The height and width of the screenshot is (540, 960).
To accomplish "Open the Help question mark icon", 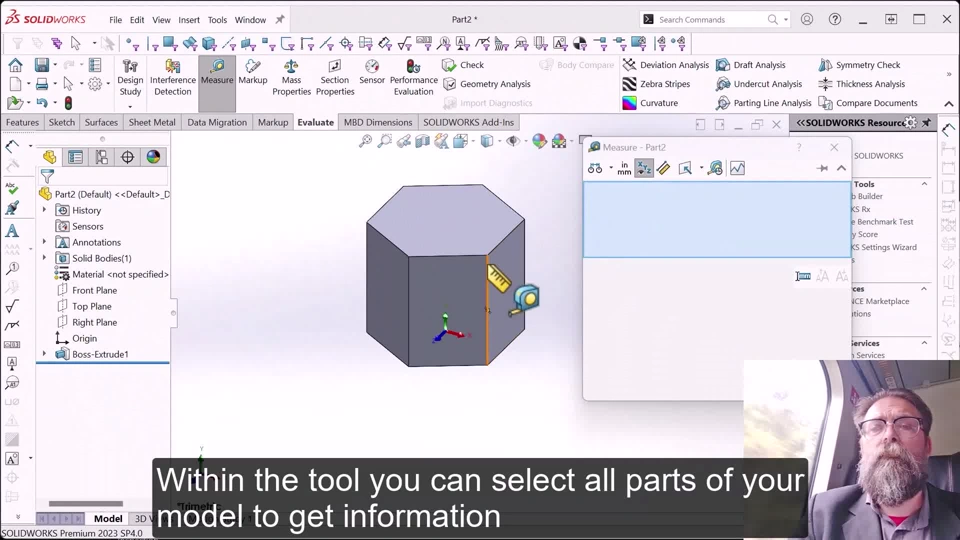I will (834, 20).
